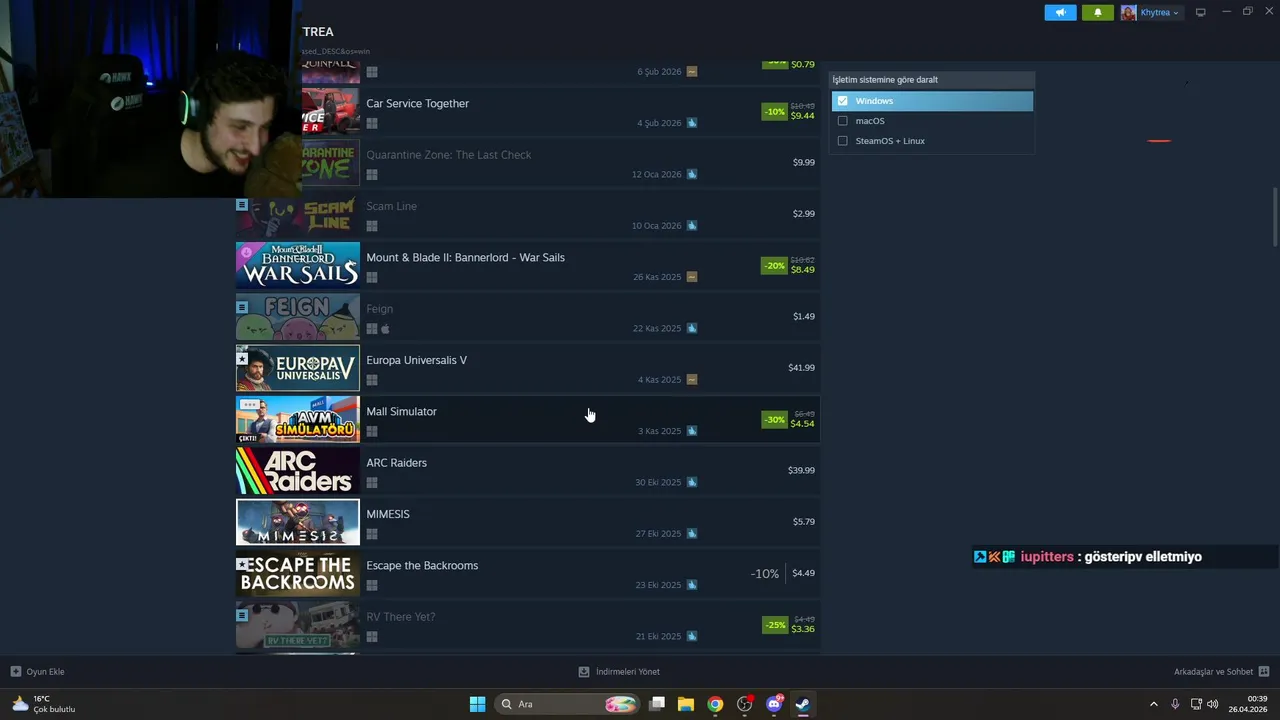Click the in-library list badge on Feign thumbnail
The image size is (1280, 720).
(x=242, y=306)
